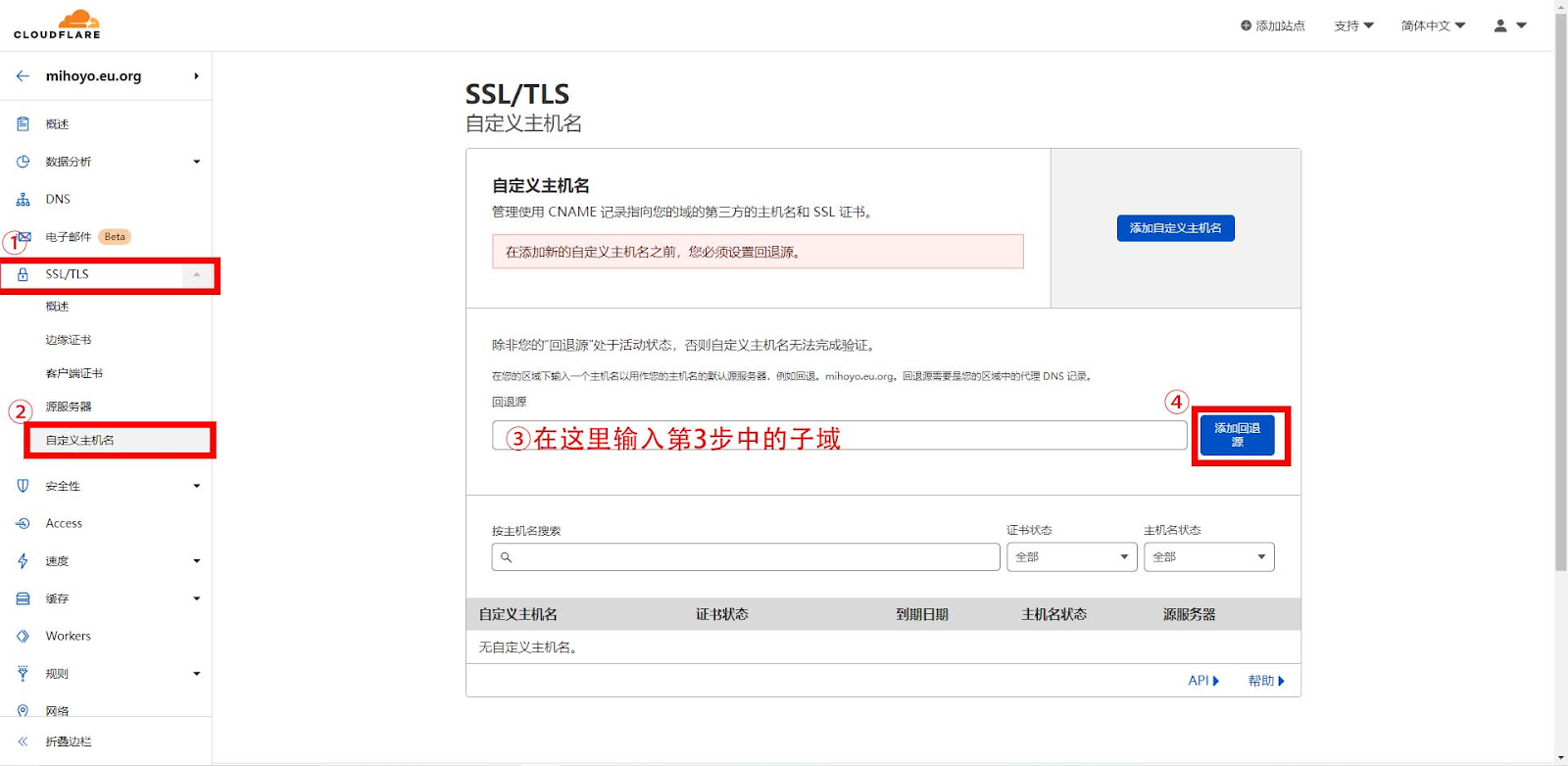Image resolution: width=1568 pixels, height=766 pixels.
Task: Click the 到期日期 column header
Action: 922,614
